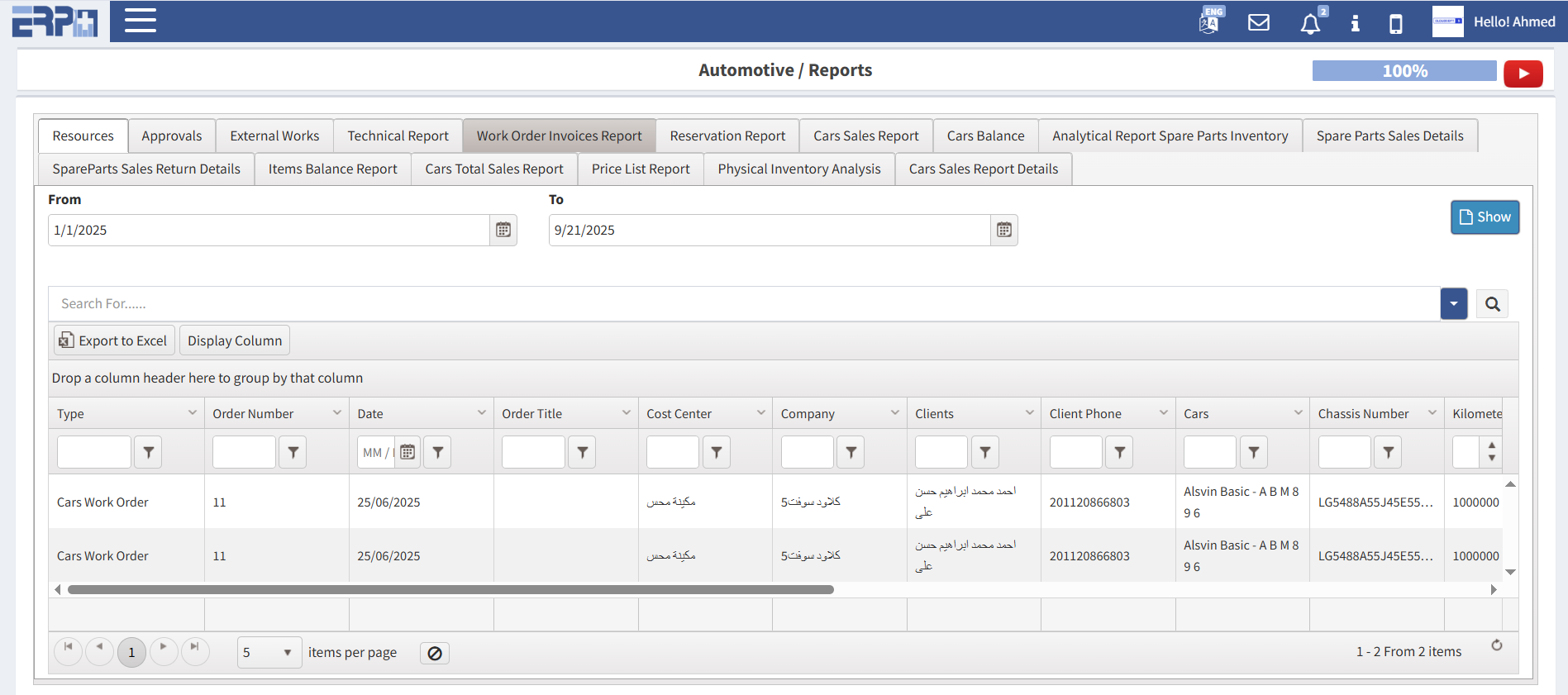Click the language translation icon

(1209, 21)
